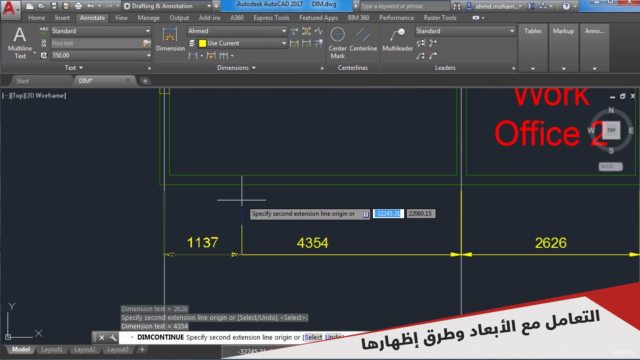Image resolution: width=640 pixels, height=360 pixels.
Task: Open the text height 350.00 dropdown
Action: [148, 55]
